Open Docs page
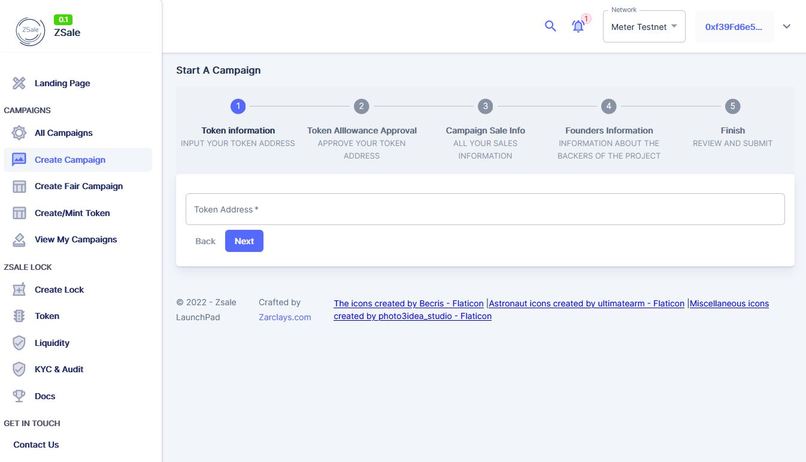806x462 pixels. 45,396
